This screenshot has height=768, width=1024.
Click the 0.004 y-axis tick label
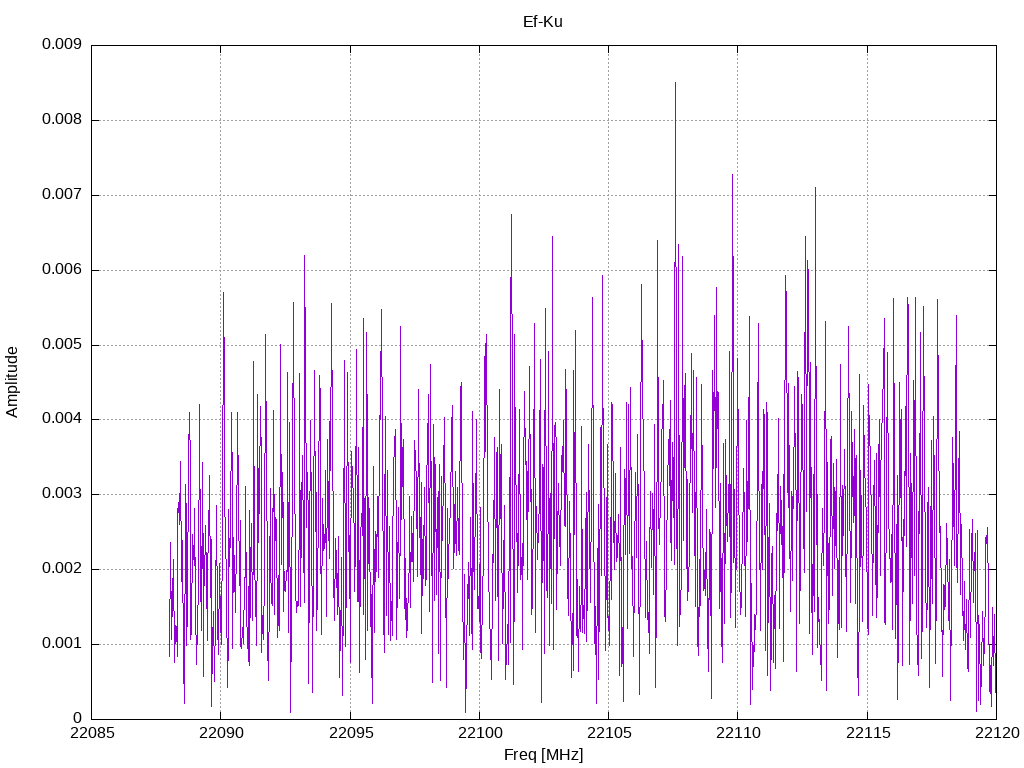[x=62, y=419]
